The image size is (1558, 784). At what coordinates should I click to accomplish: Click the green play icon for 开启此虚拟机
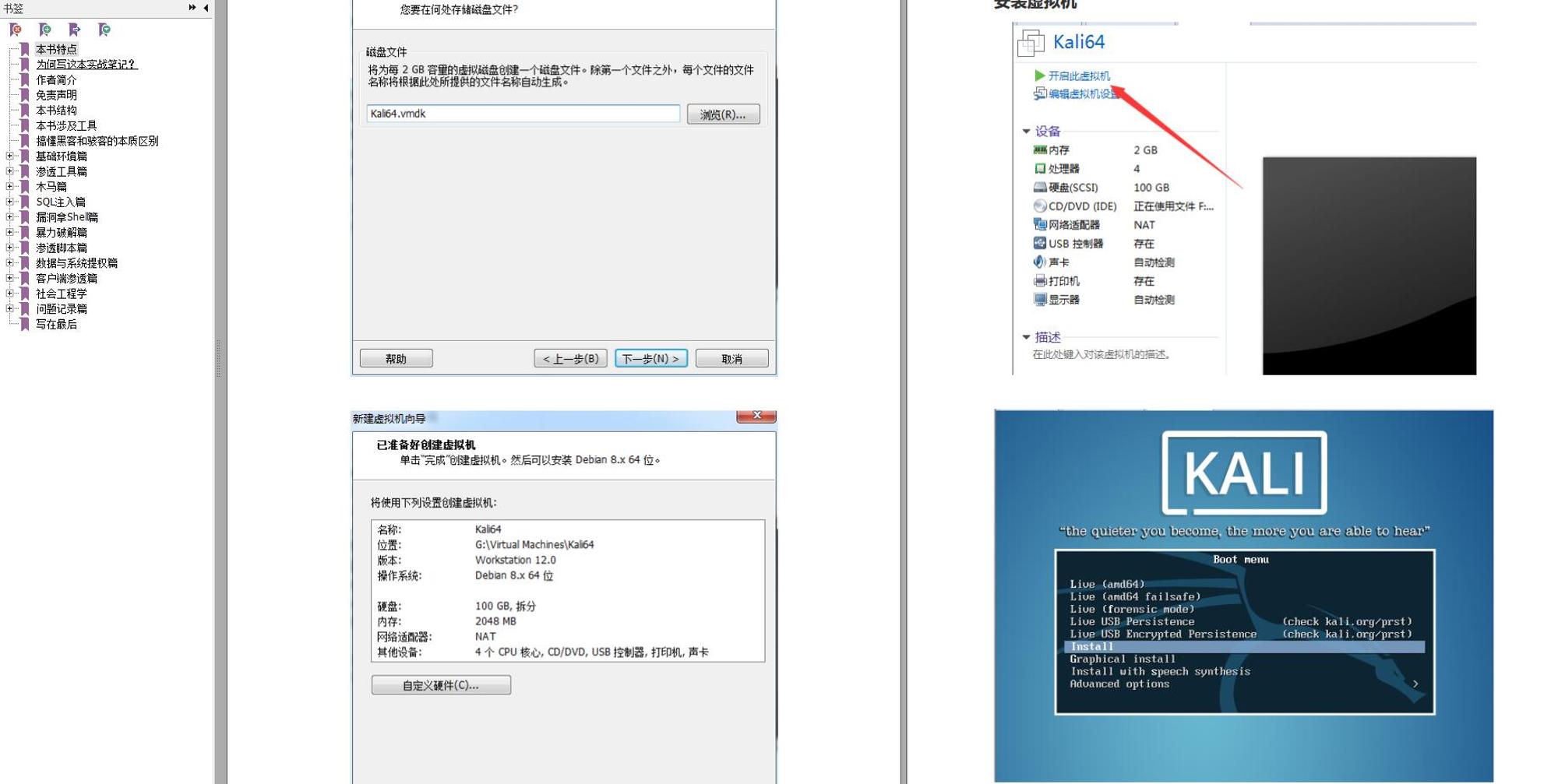(1039, 76)
